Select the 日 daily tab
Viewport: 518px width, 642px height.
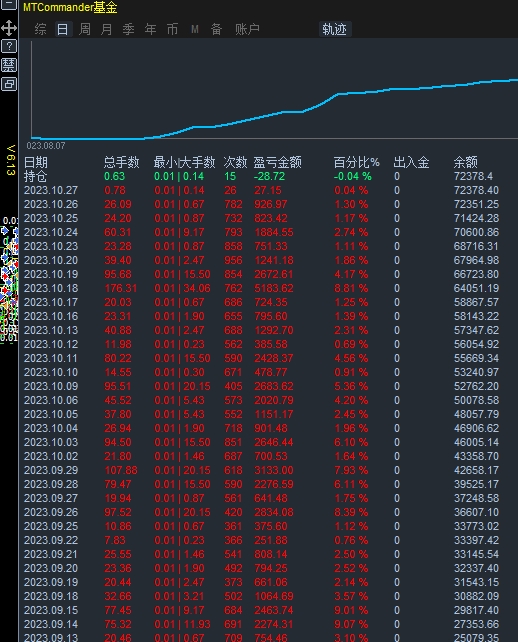tap(63, 29)
